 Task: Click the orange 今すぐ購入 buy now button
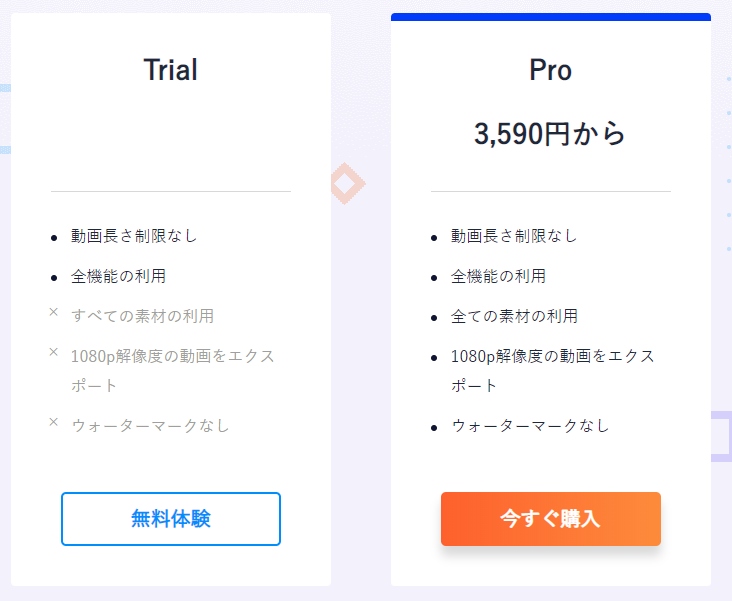coord(551,519)
